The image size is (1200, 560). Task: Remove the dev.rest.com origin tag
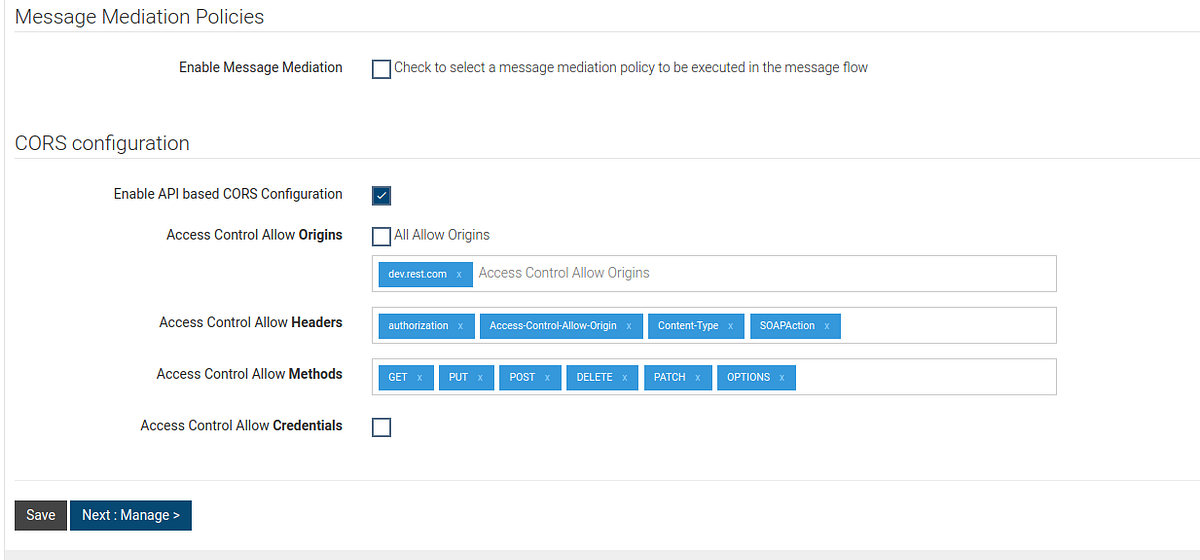tap(459, 274)
